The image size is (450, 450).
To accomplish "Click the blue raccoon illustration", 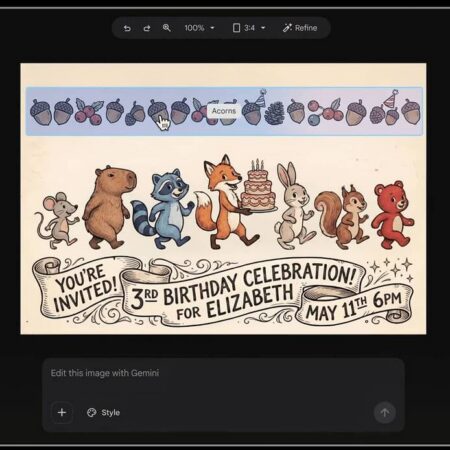I will [x=163, y=209].
